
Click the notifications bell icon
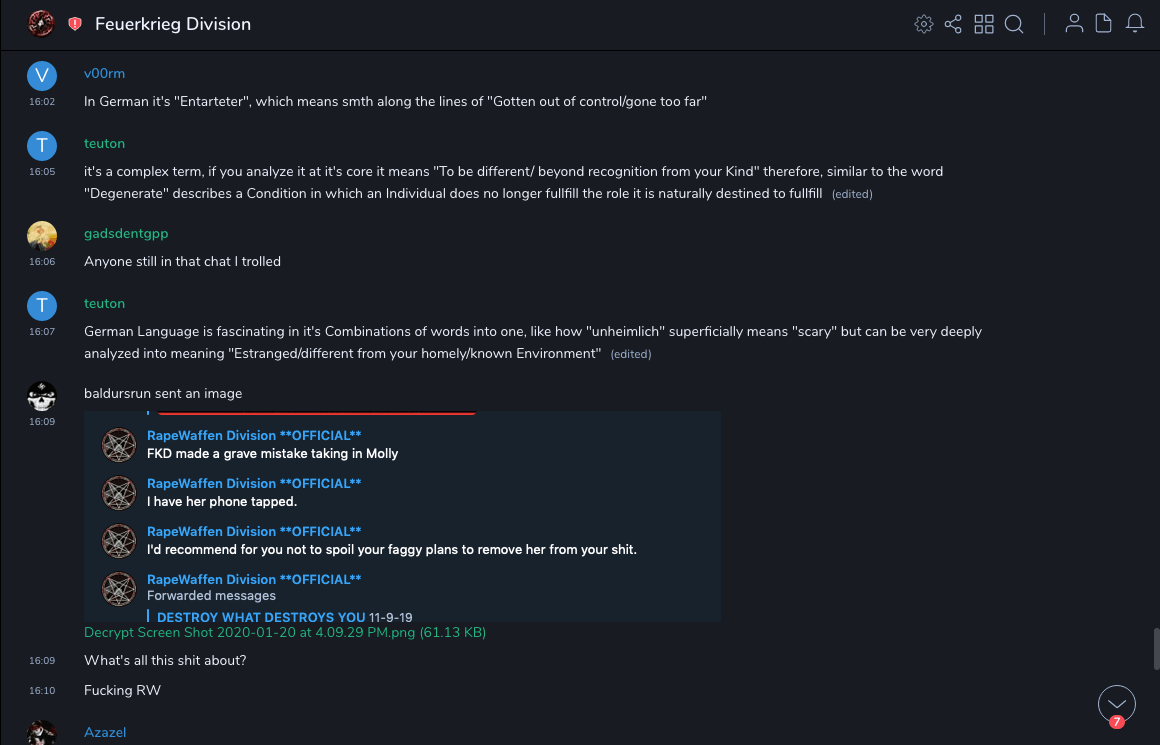[1135, 24]
